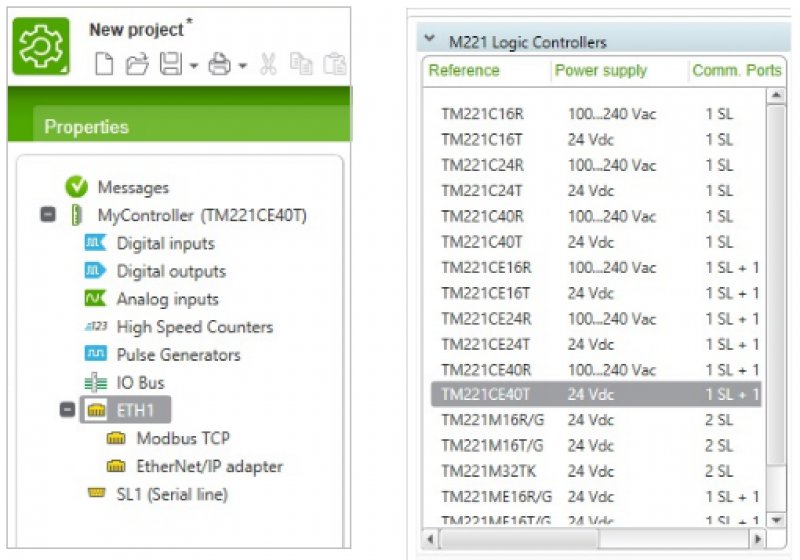
Task: Select the TM221CE40R controller row
Action: pyautogui.click(x=597, y=370)
